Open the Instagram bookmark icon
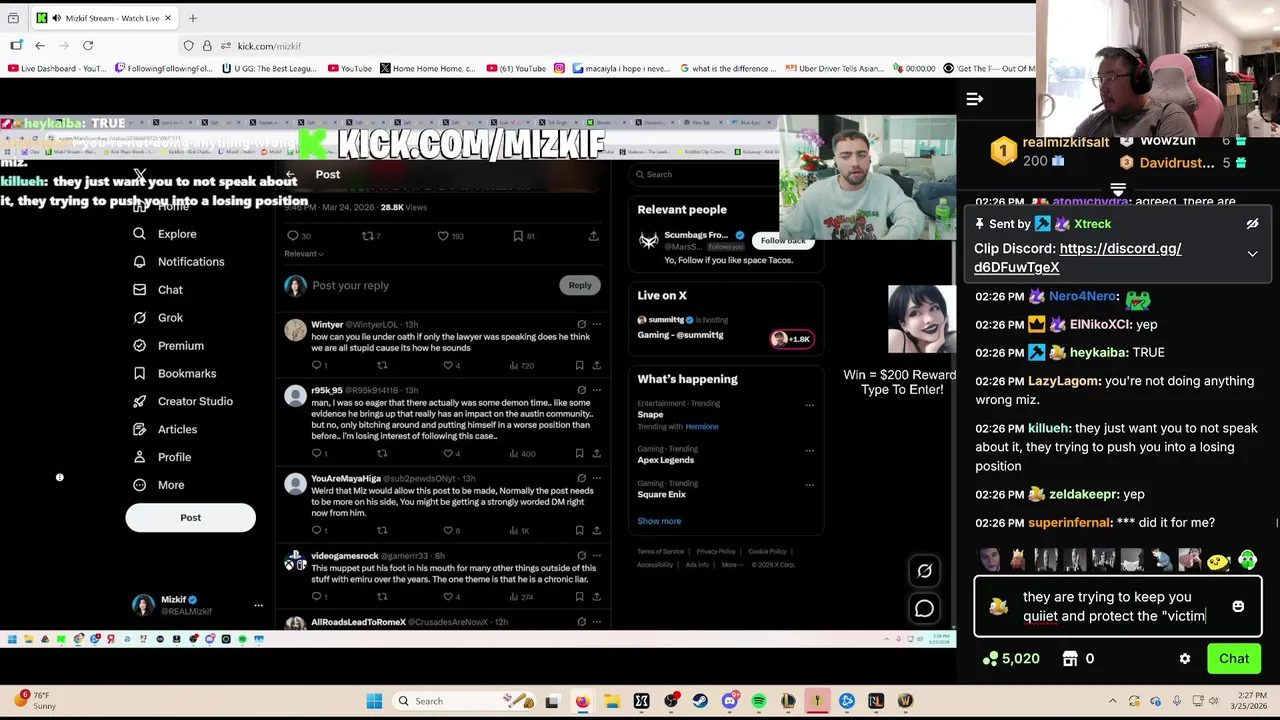The image size is (1280, 720). 559,69
